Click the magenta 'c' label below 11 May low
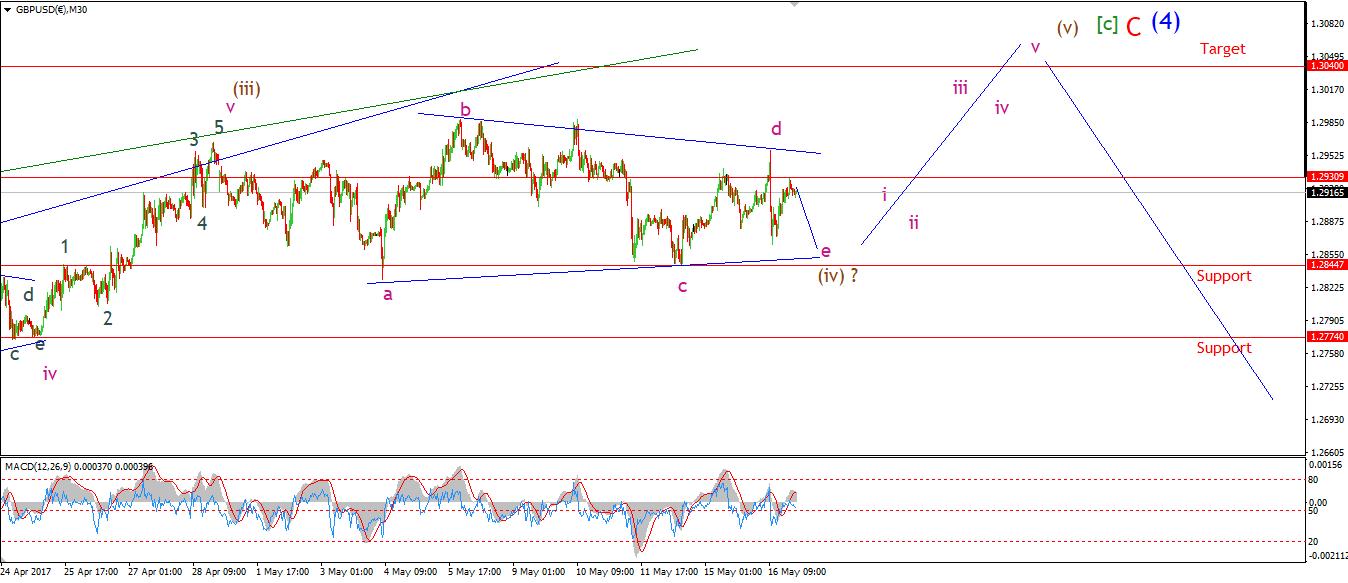This screenshot has width=1348, height=583. pos(682,287)
